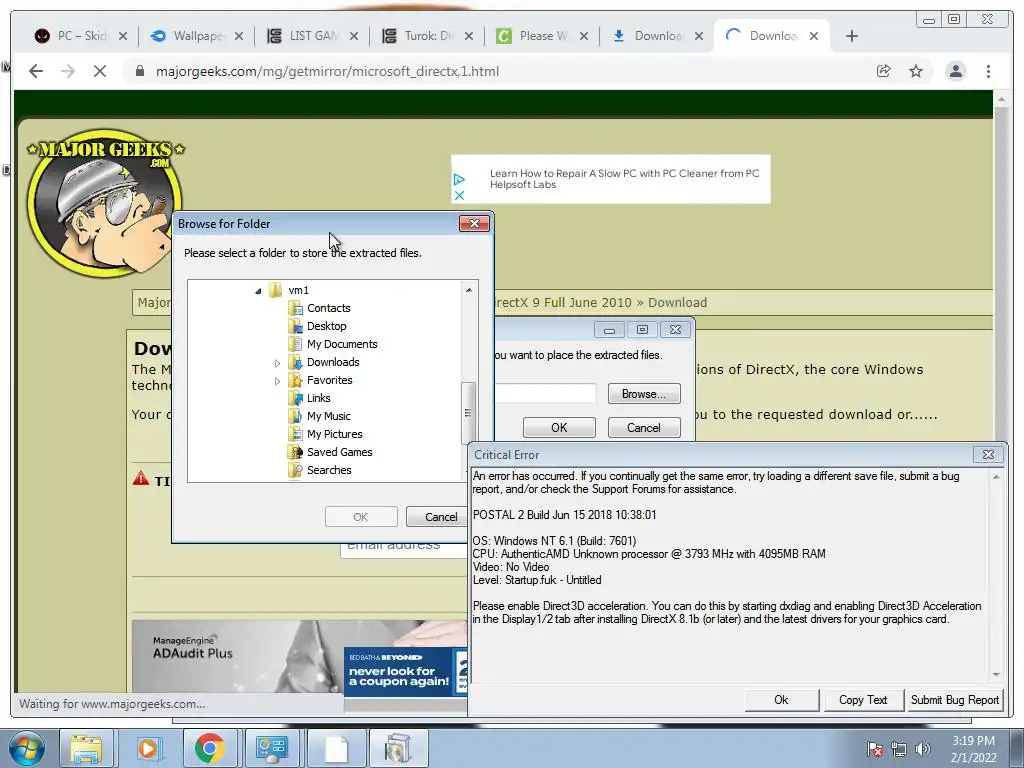Click Browse... in the extraction dialog
The image size is (1024, 768).
(644, 394)
